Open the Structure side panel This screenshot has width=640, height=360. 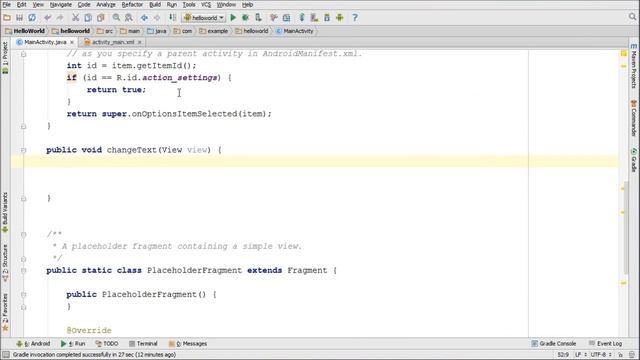pos(5,263)
